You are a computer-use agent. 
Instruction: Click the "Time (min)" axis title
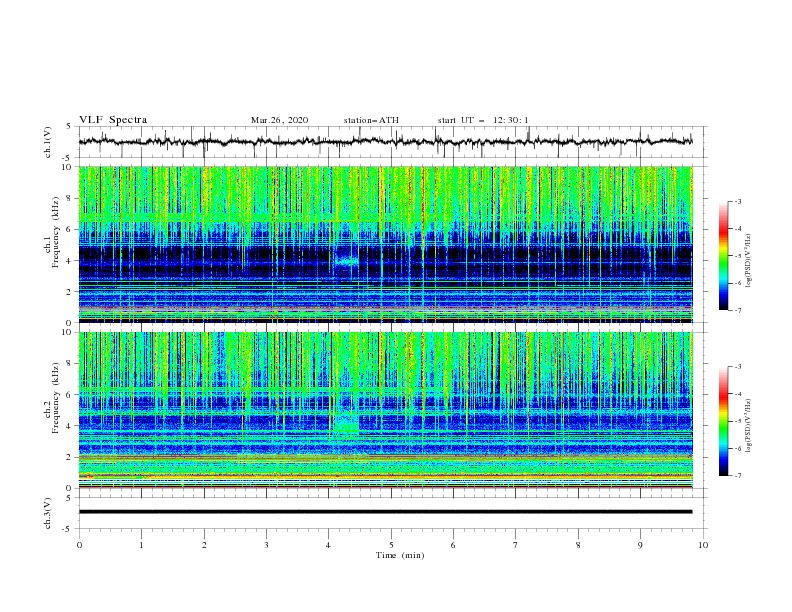(x=400, y=555)
